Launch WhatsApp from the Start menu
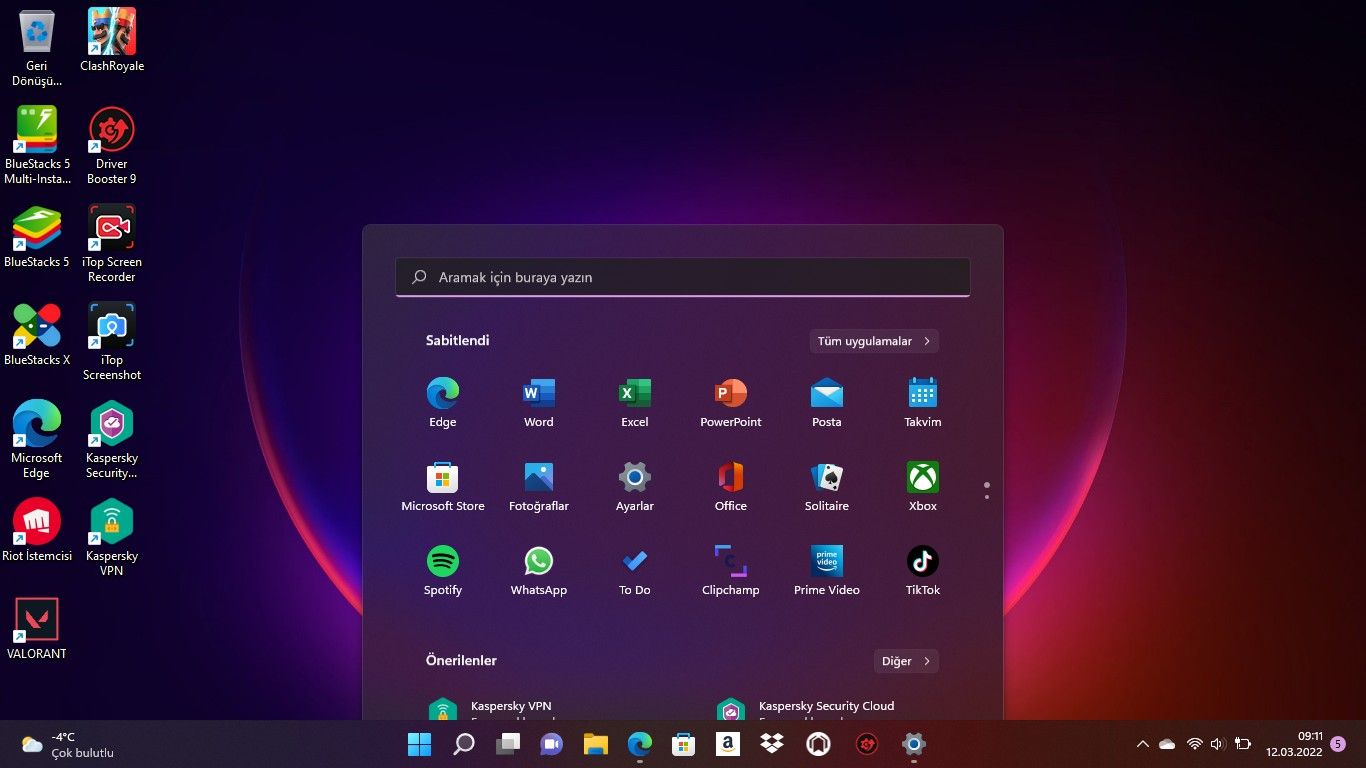The height and width of the screenshot is (768, 1366). (539, 570)
